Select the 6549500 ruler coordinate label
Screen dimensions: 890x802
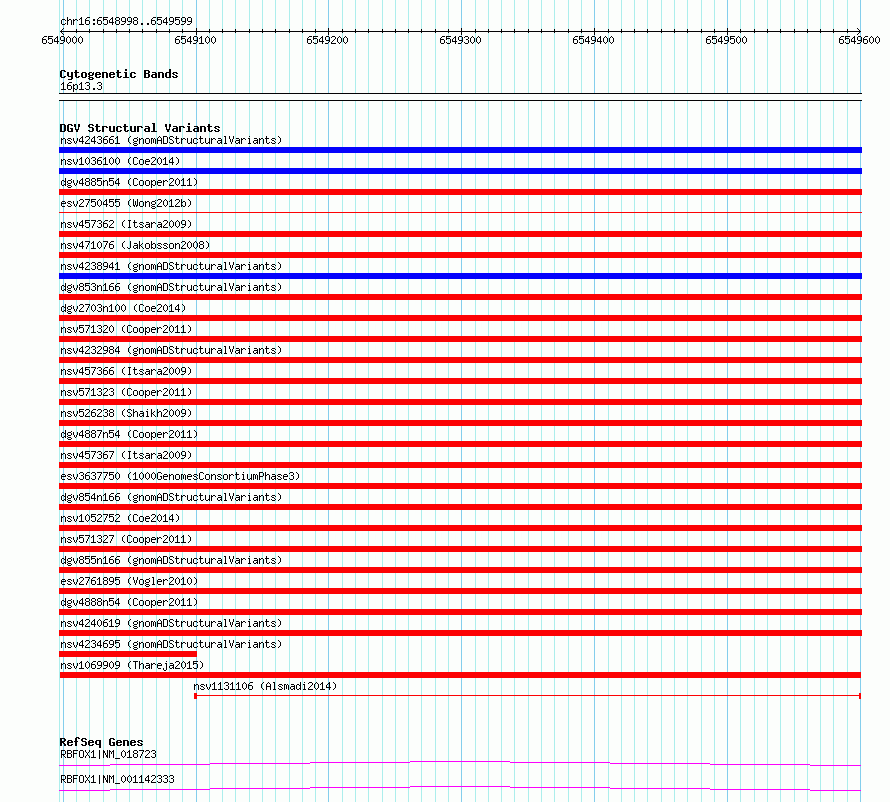pyautogui.click(x=726, y=40)
